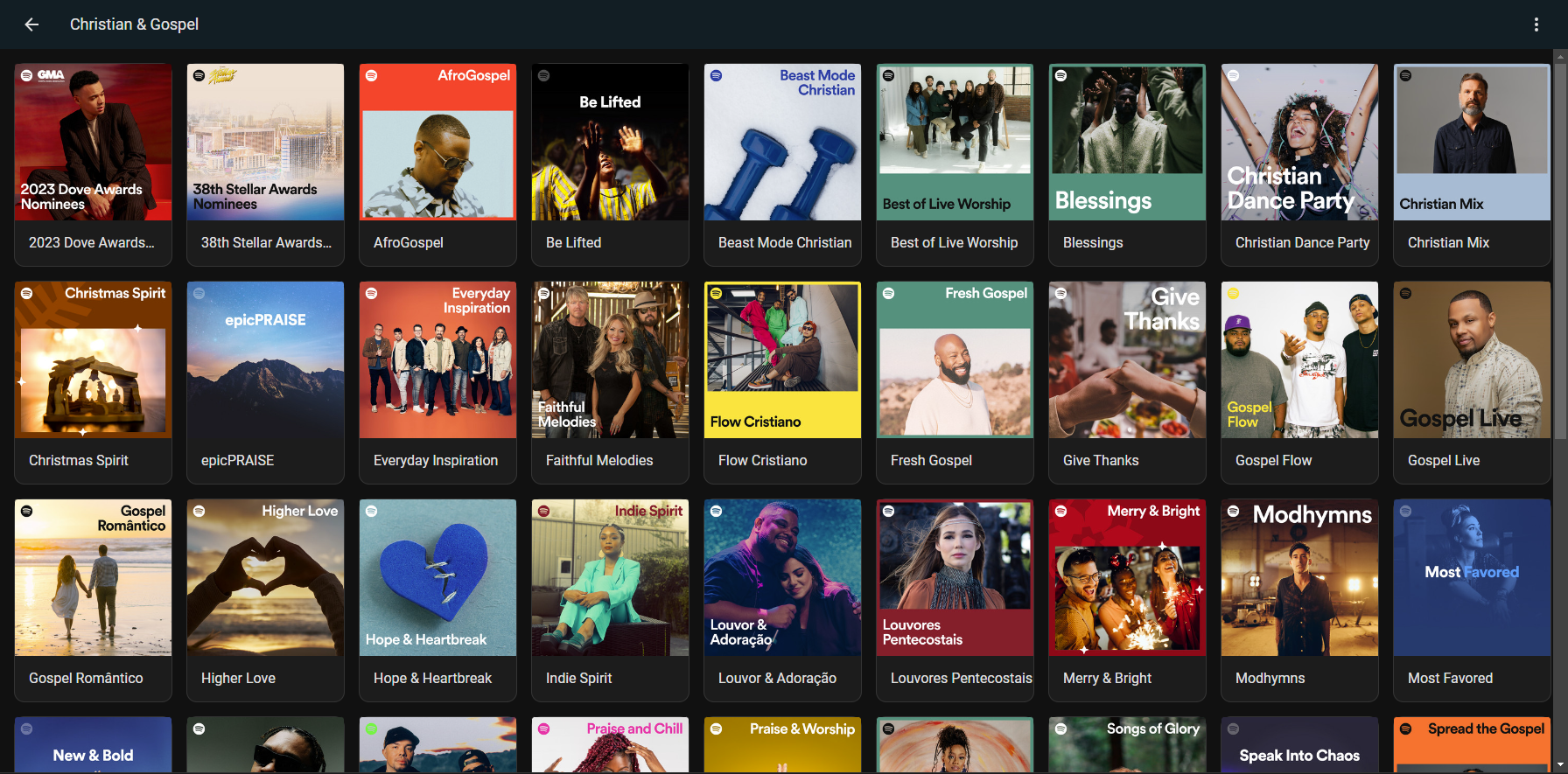
Task: Click the 'Higher Love' card title
Action: tap(238, 678)
